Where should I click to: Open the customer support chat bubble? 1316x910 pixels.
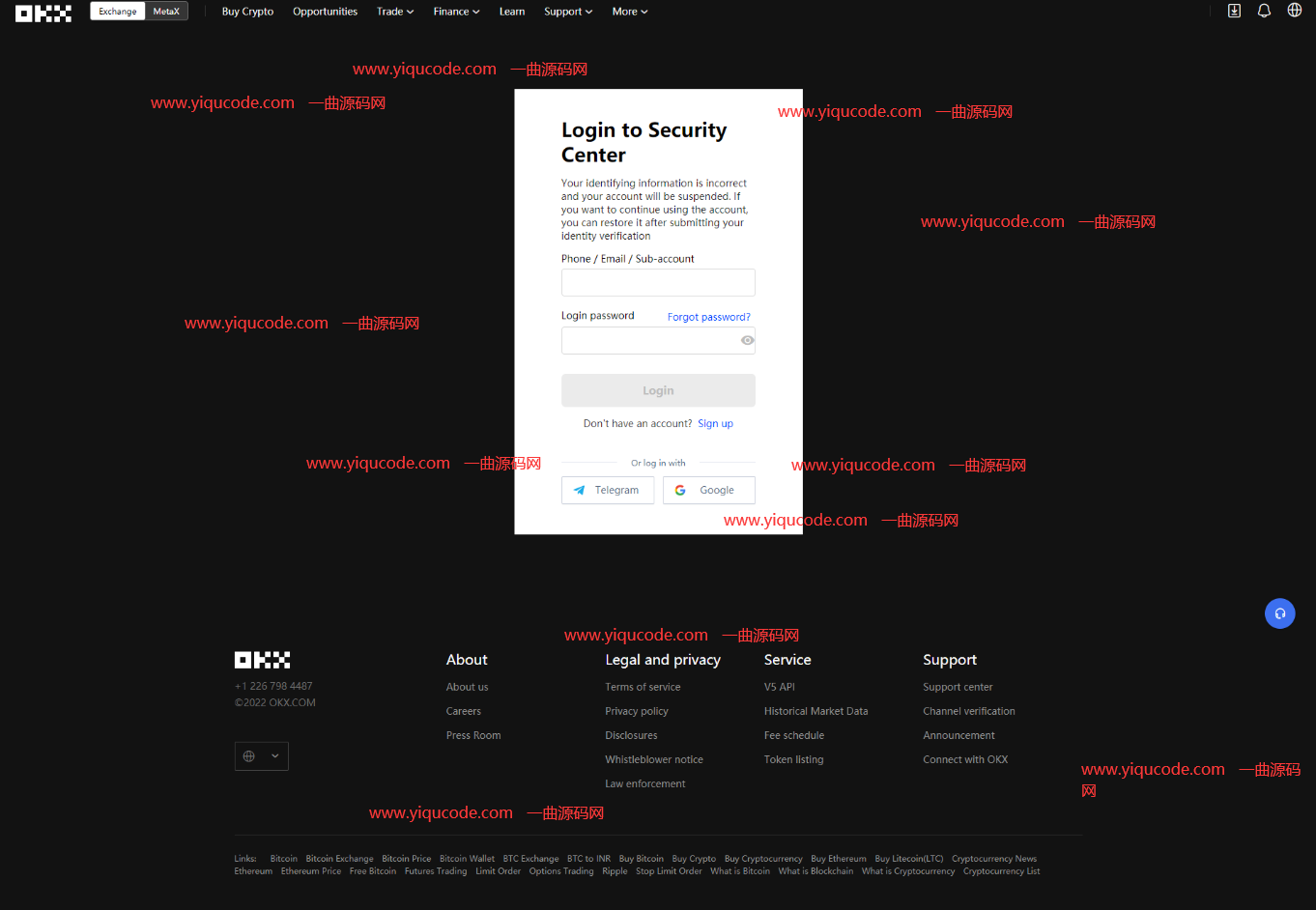(x=1280, y=613)
